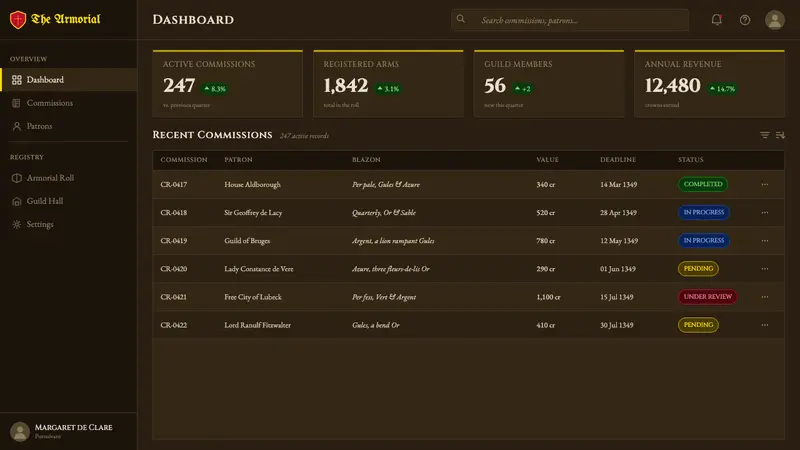Click the 8.3% trend badge

pos(215,89)
